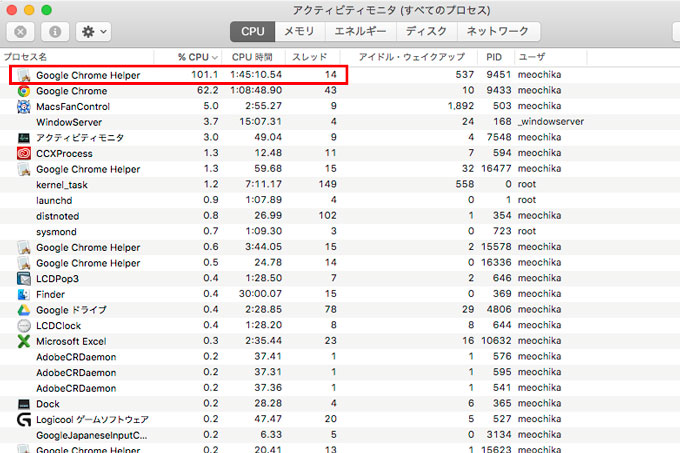Click the Microsoft Excel process name

(x=71, y=342)
